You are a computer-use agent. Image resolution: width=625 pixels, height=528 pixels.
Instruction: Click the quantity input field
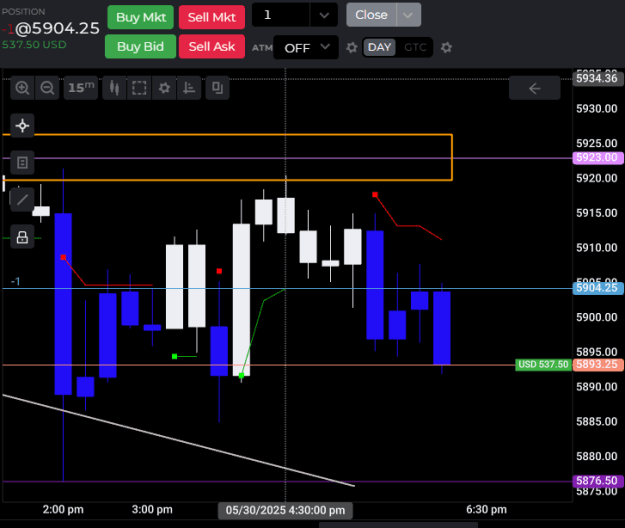(x=281, y=15)
